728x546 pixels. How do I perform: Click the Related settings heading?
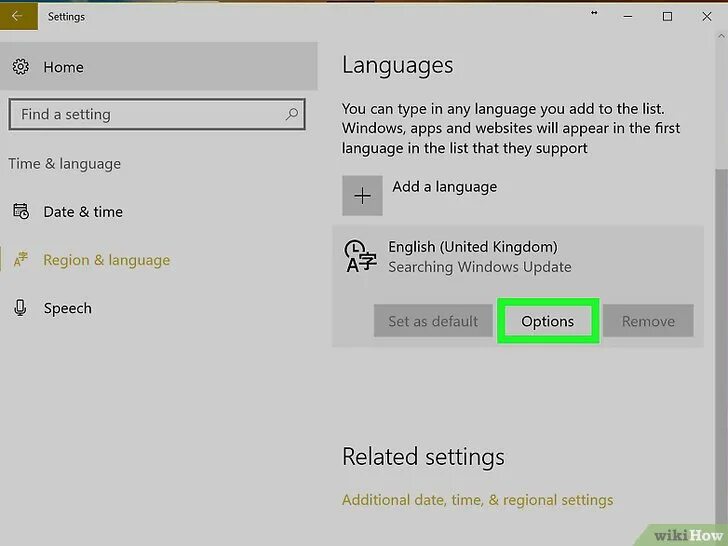click(x=423, y=457)
